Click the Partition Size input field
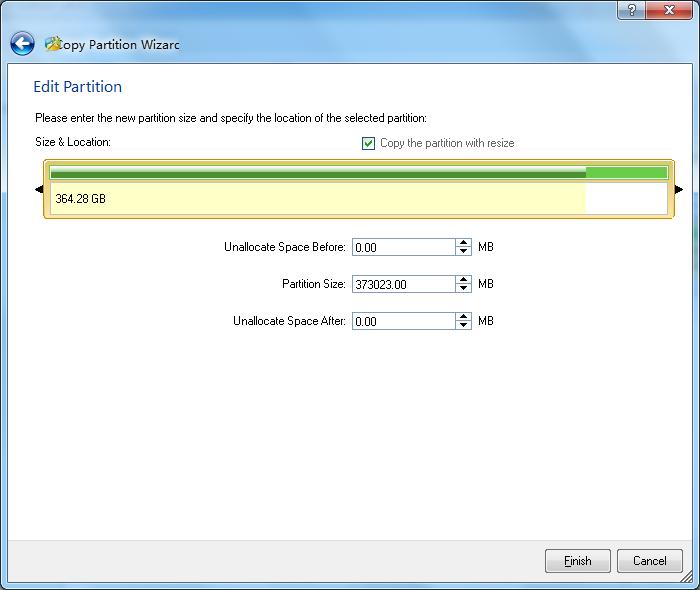 coord(403,284)
